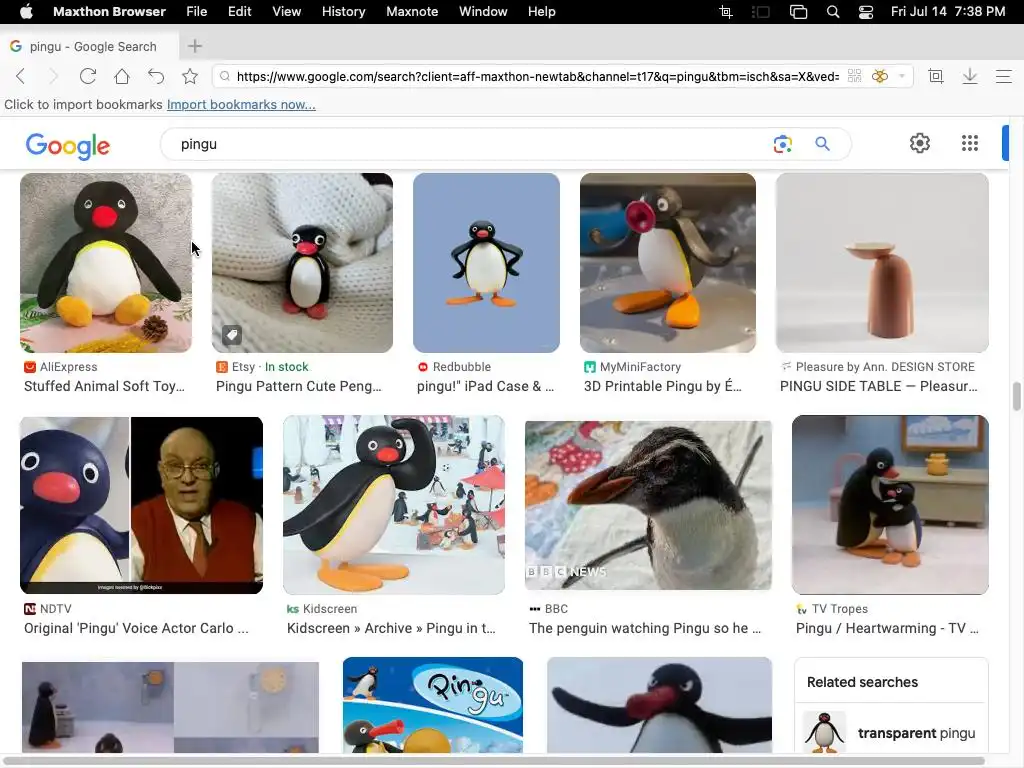The height and width of the screenshot is (768, 1024).
Task: Go back with the browser back arrow
Action: click(21, 76)
